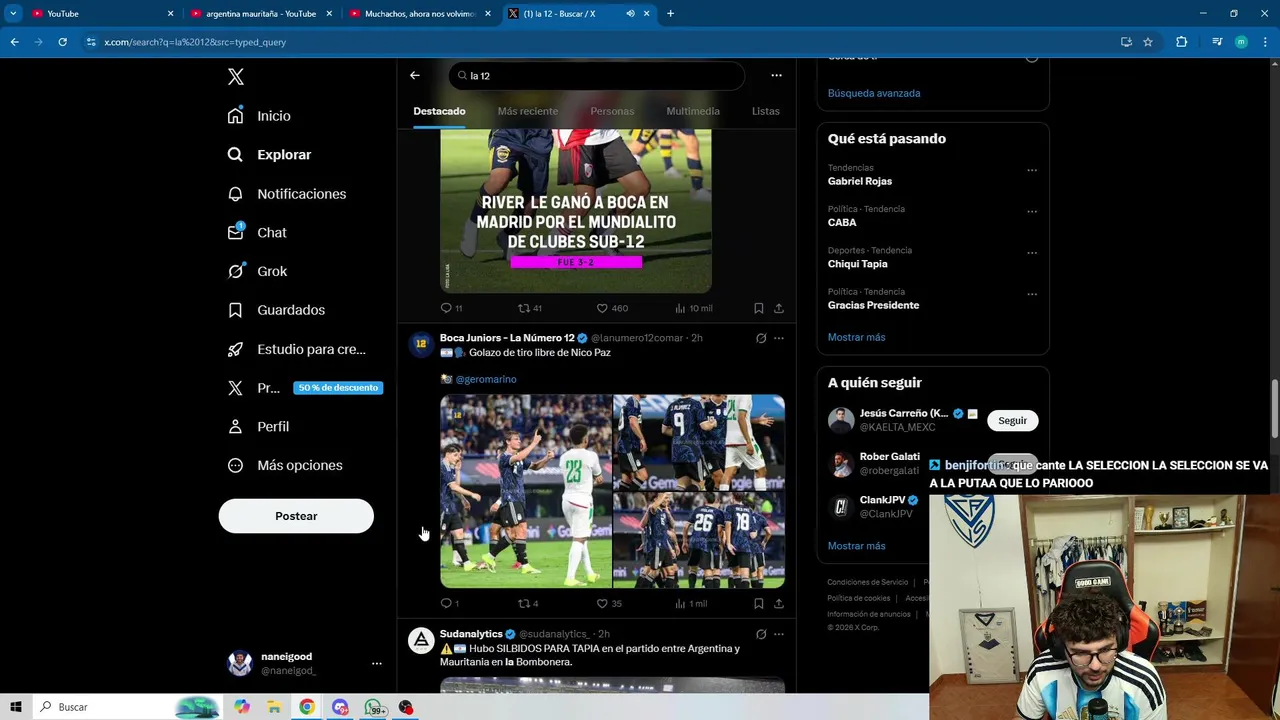Screen dimensions: 1280x720
Task: Open bottom-right photo with players 26 and 18
Action: pos(699,540)
